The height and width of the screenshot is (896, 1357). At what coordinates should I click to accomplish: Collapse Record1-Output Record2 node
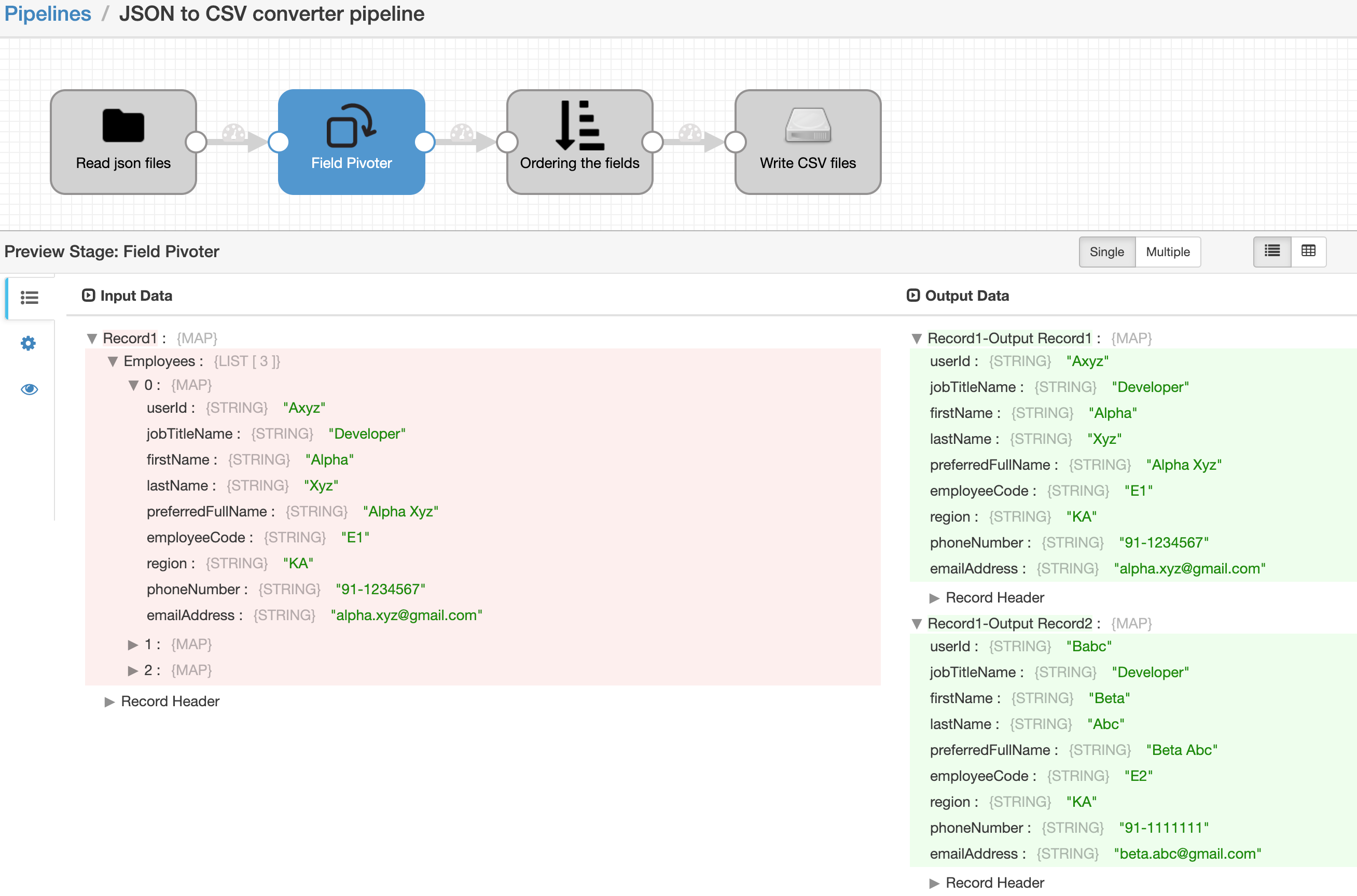click(x=916, y=624)
